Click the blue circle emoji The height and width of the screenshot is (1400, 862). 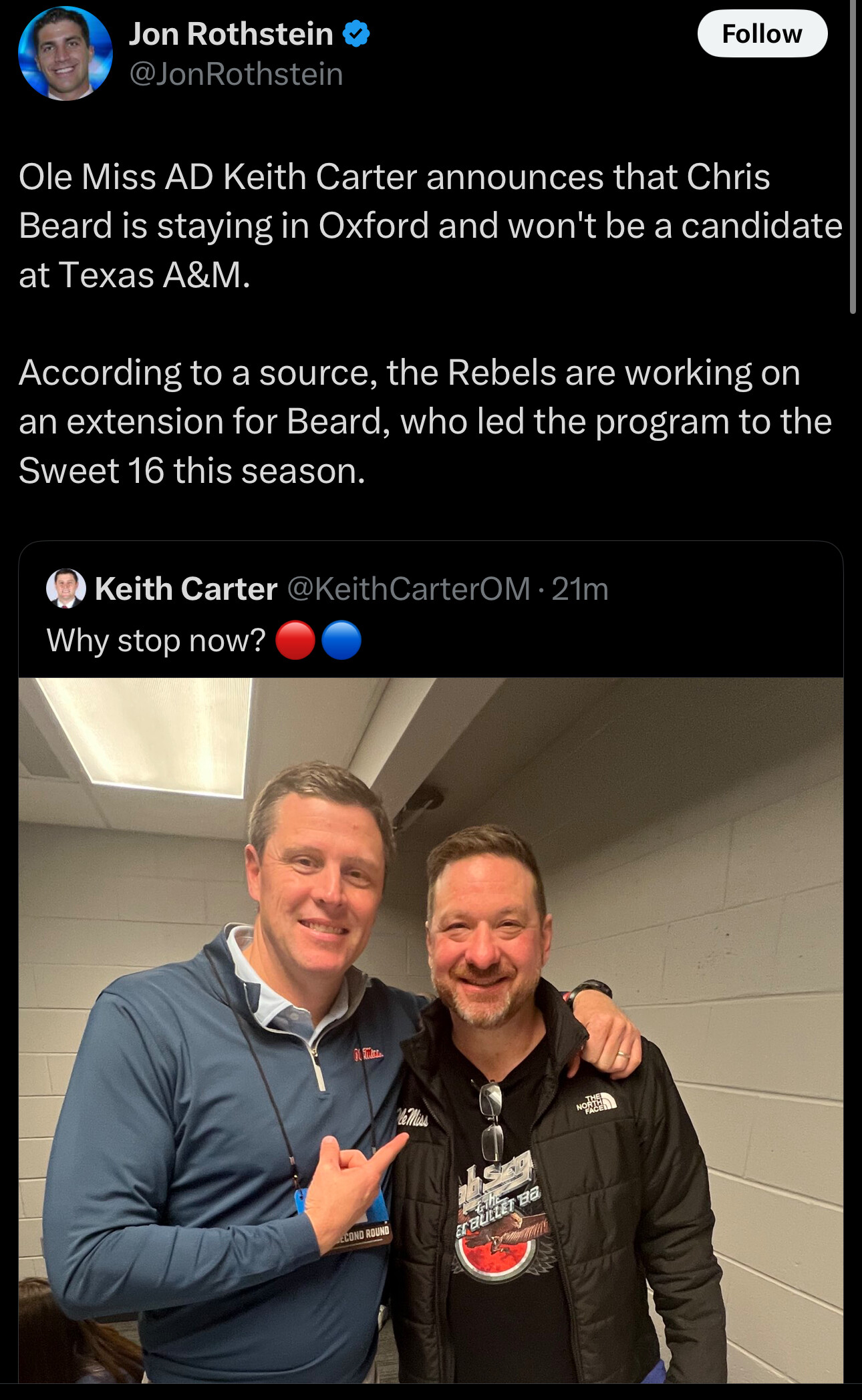point(341,641)
